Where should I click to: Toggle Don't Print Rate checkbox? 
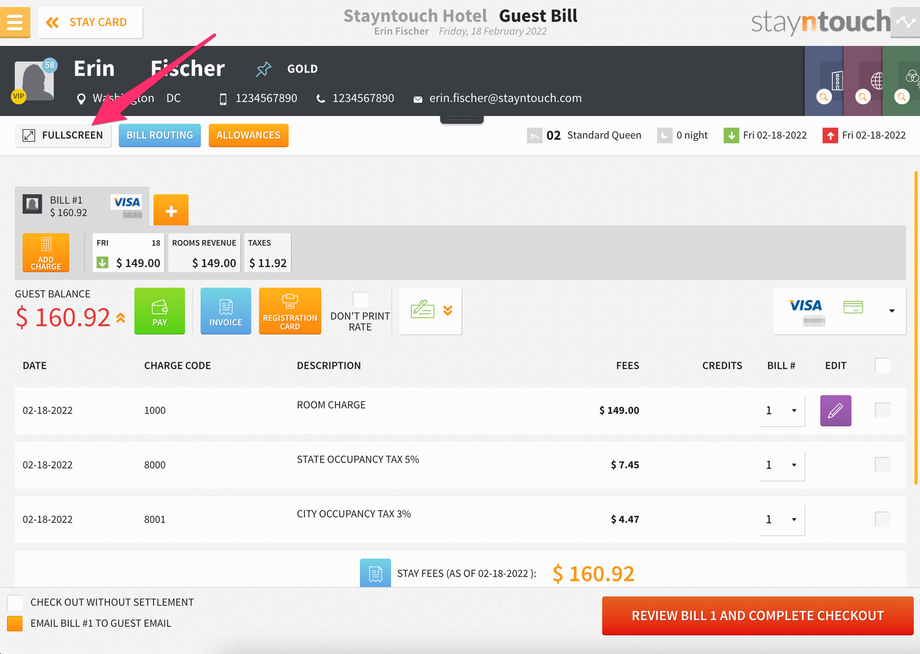pos(360,299)
